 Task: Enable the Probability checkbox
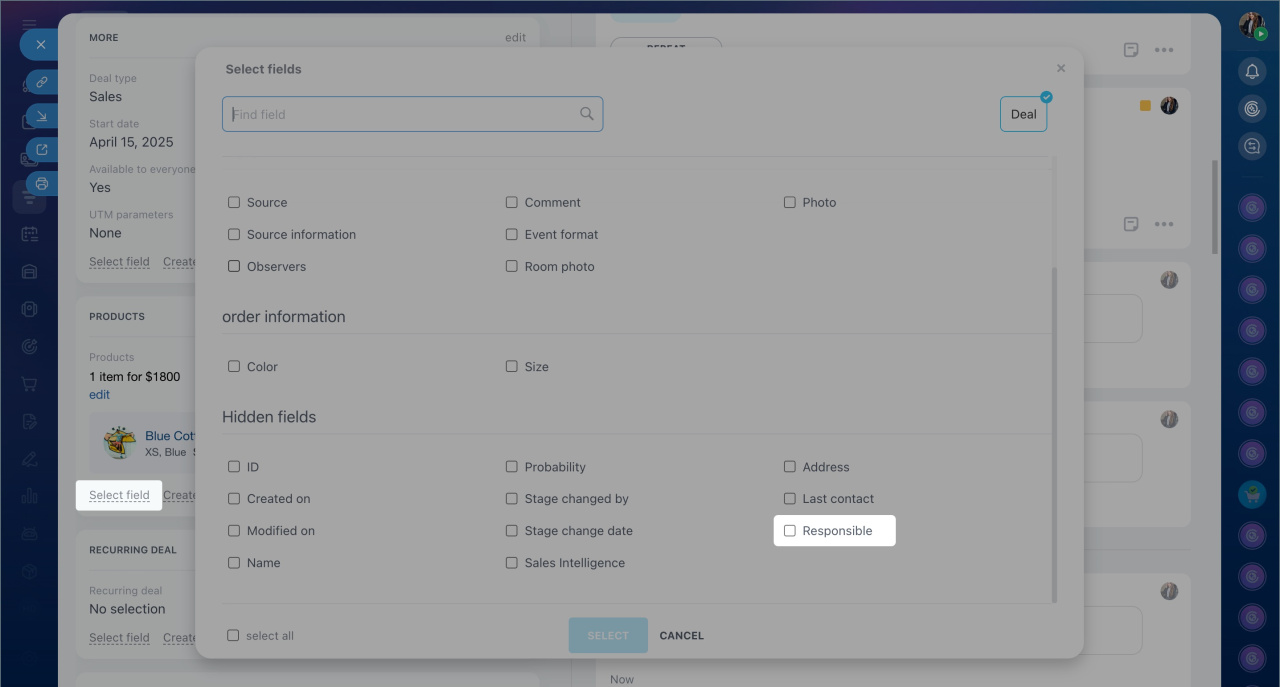point(512,467)
